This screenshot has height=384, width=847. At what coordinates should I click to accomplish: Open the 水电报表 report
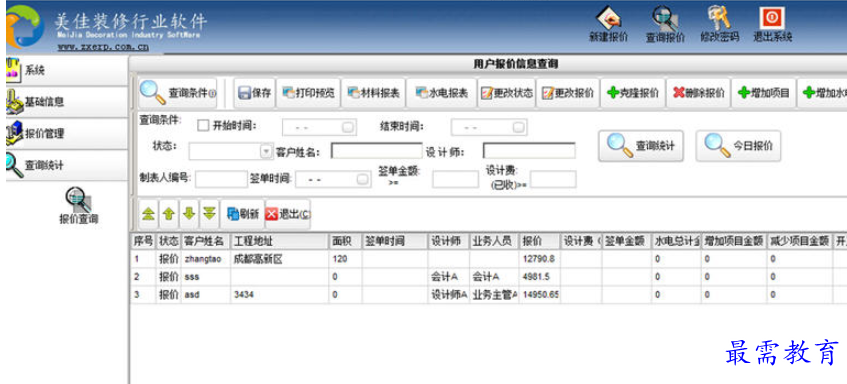[x=441, y=93]
